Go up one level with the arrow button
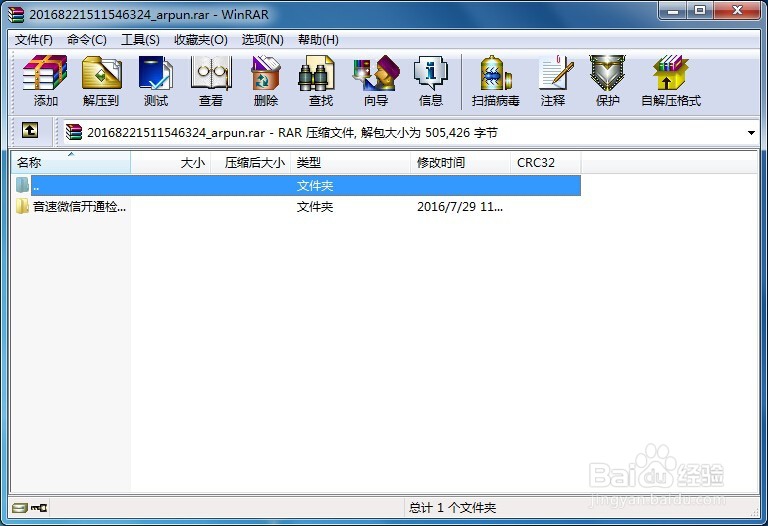This screenshot has height=526, width=768. pyautogui.click(x=30, y=130)
